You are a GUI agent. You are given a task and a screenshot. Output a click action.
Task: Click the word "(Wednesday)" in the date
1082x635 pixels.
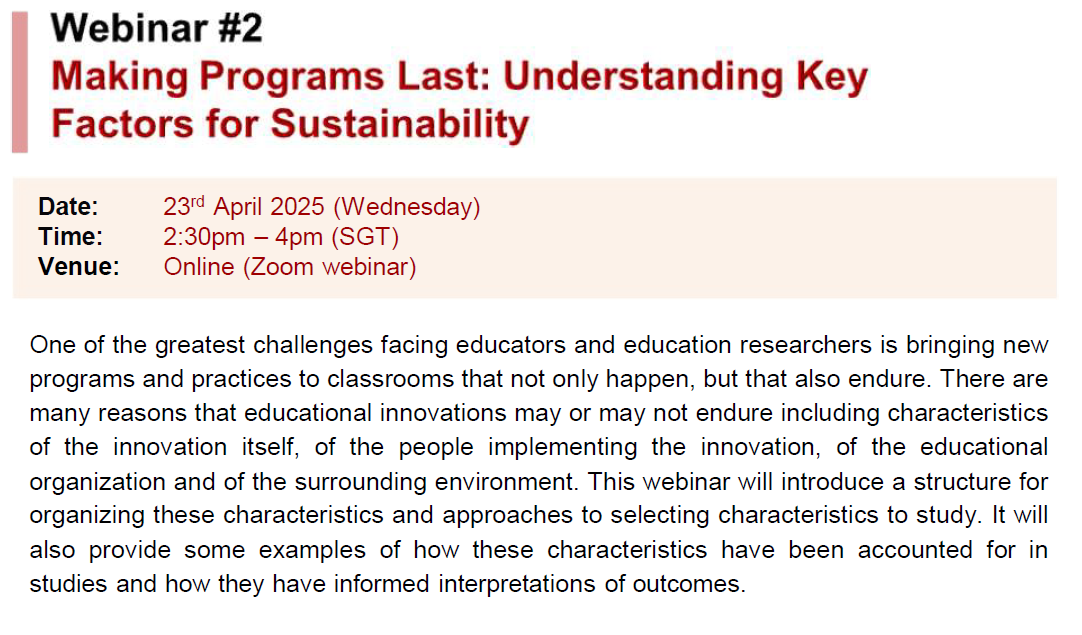[407, 207]
